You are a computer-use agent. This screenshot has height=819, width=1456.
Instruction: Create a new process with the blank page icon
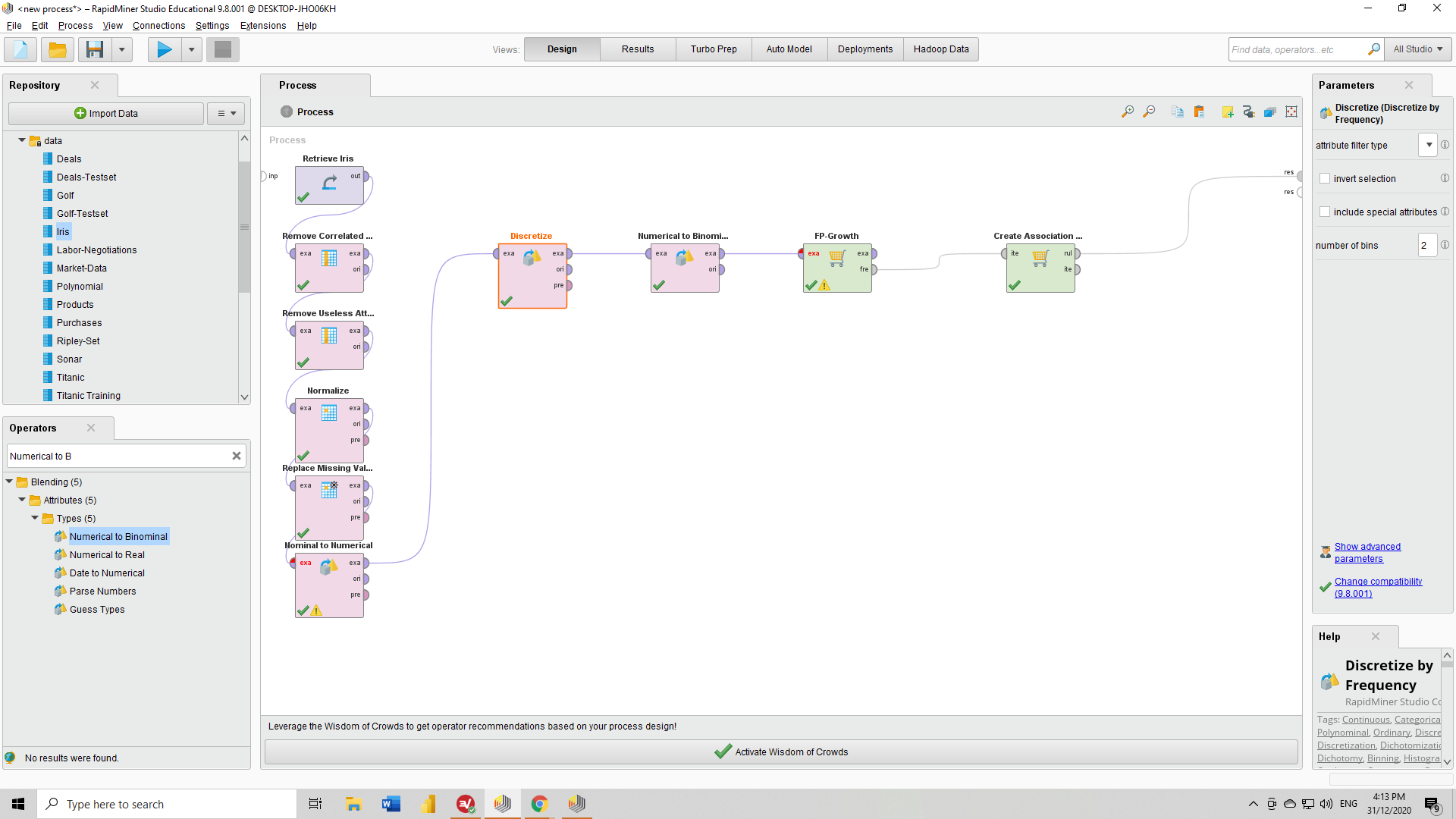(x=20, y=50)
